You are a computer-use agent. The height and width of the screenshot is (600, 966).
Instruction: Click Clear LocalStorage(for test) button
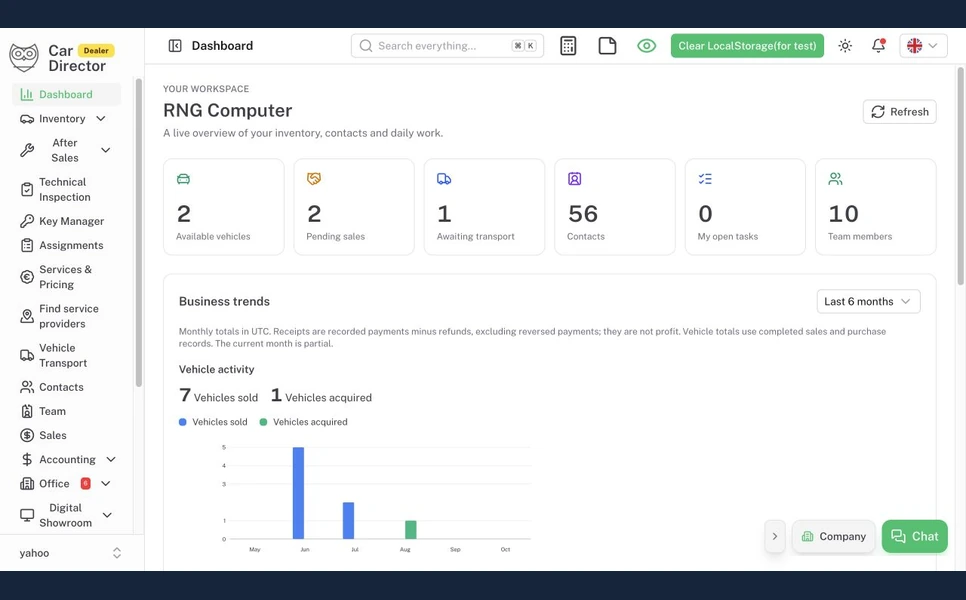(747, 46)
